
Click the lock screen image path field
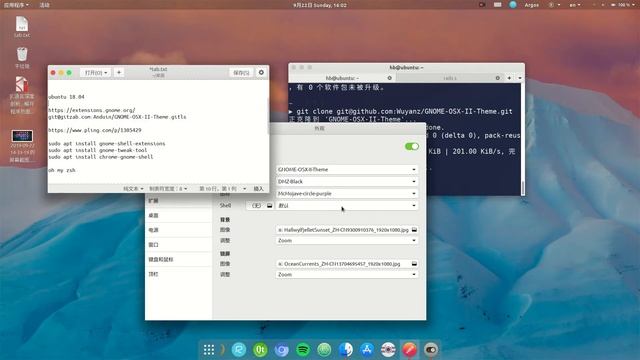click(x=347, y=264)
